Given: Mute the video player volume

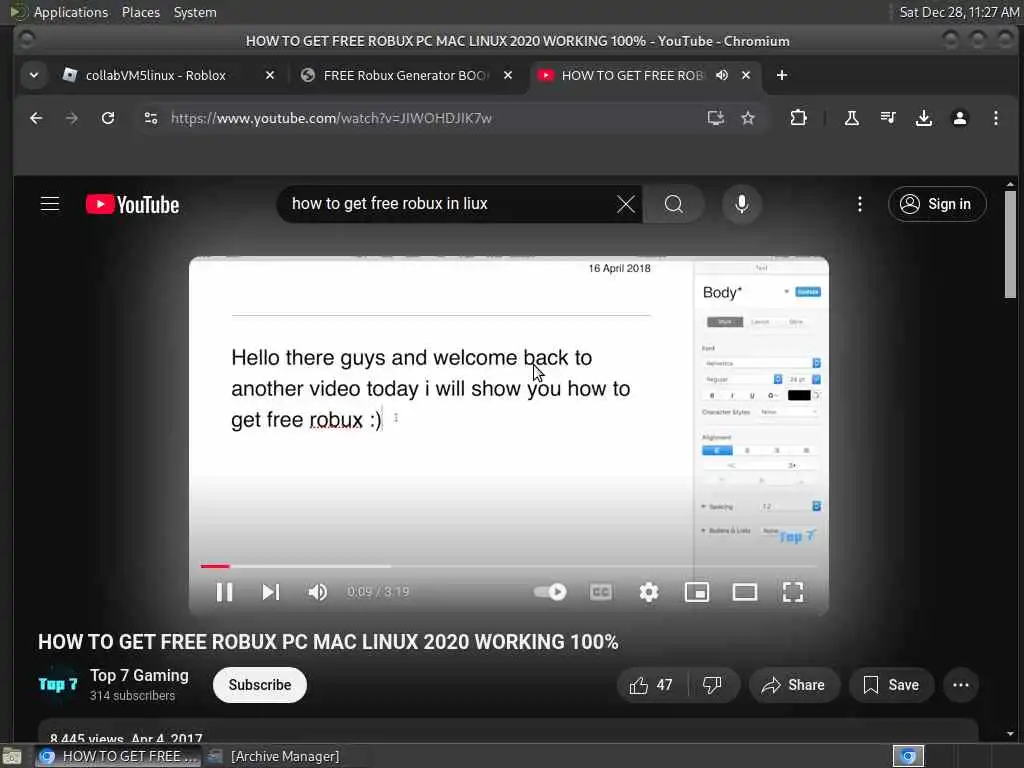Looking at the screenshot, I should pyautogui.click(x=317, y=592).
